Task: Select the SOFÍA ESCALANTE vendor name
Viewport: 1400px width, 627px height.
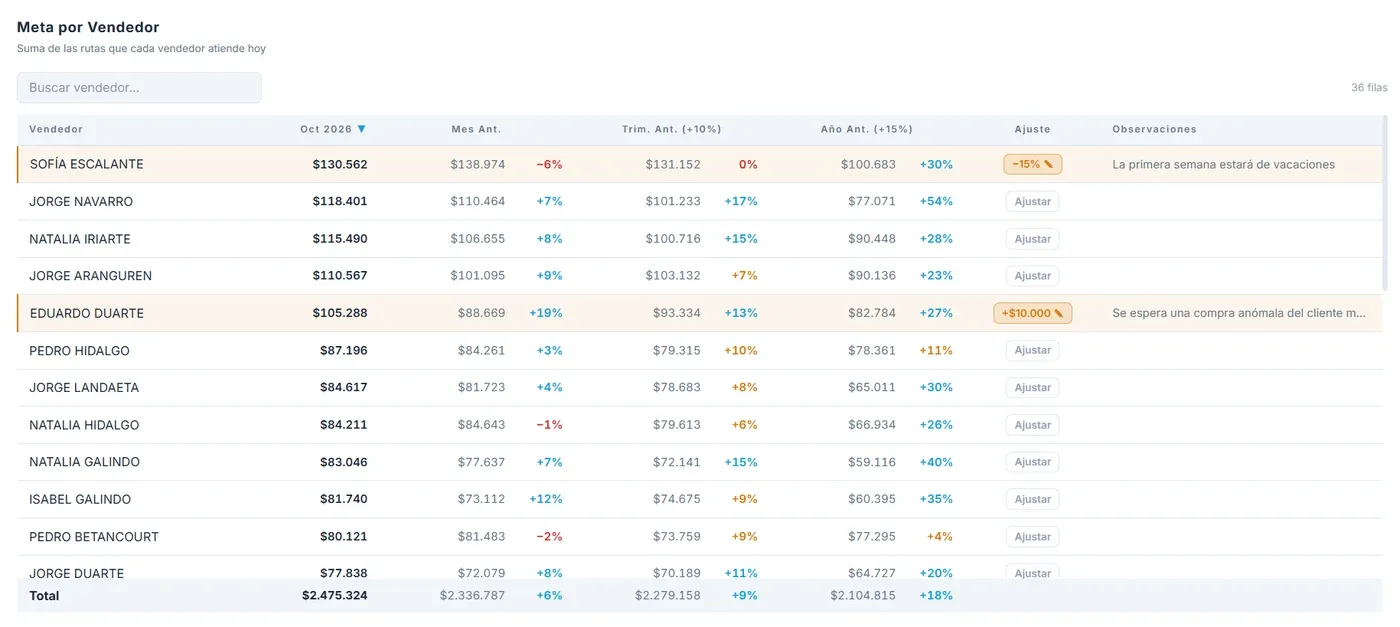Action: (x=86, y=164)
